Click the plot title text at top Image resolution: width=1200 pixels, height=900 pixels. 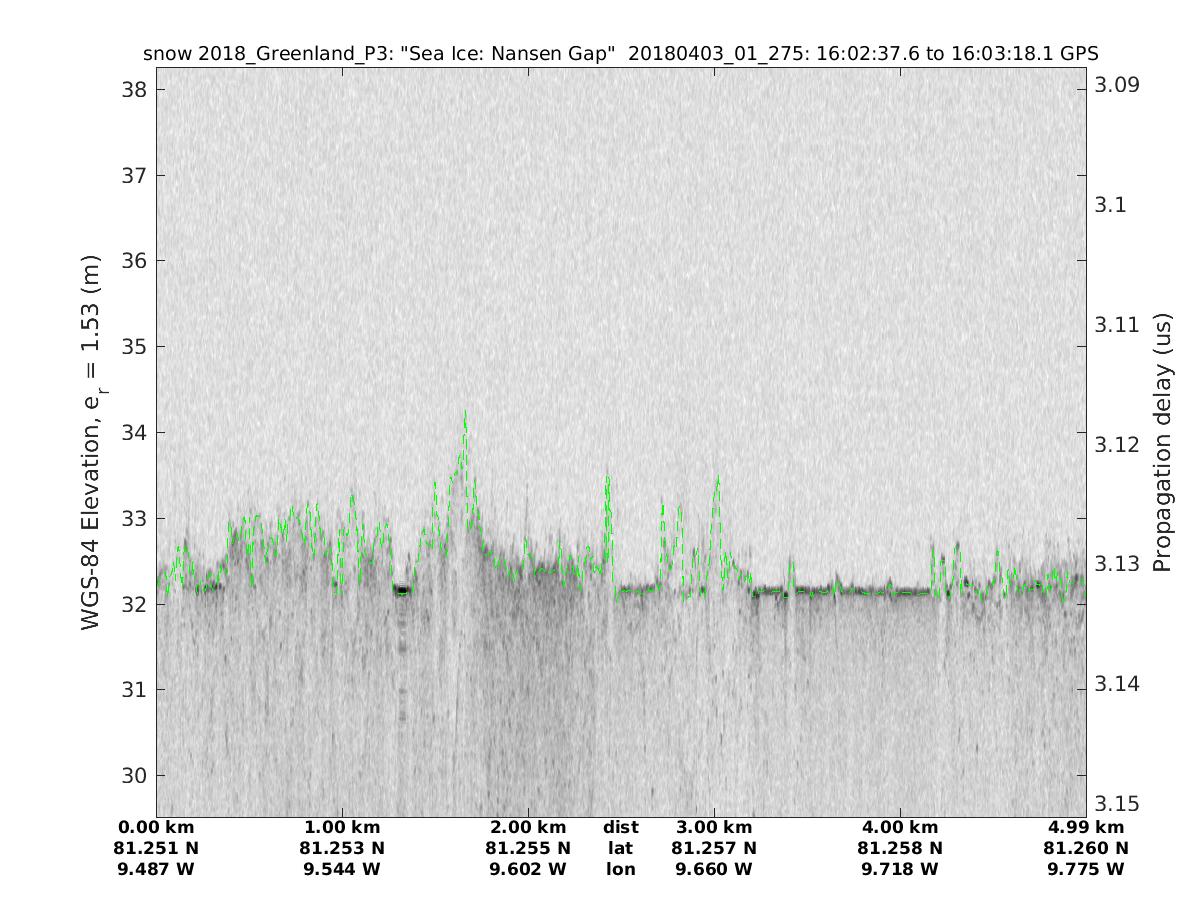pos(620,53)
